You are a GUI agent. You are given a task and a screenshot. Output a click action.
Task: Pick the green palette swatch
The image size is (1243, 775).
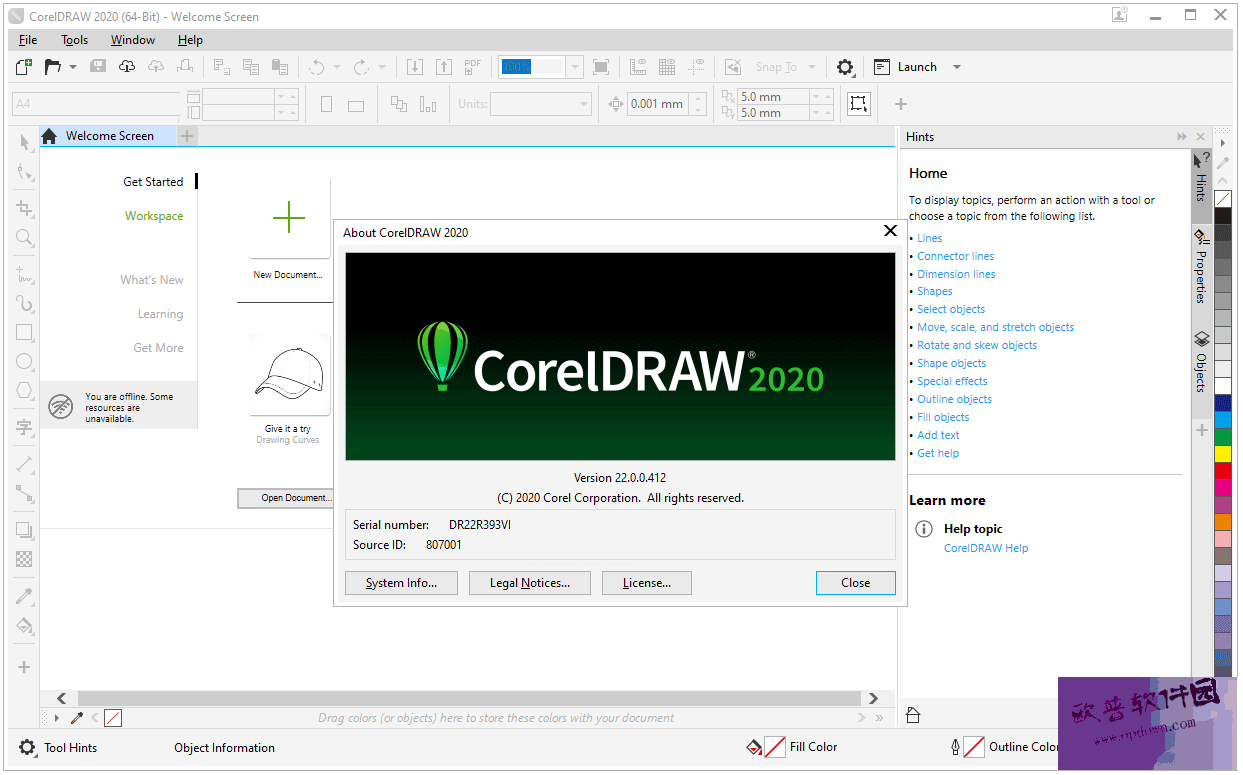point(1223,437)
